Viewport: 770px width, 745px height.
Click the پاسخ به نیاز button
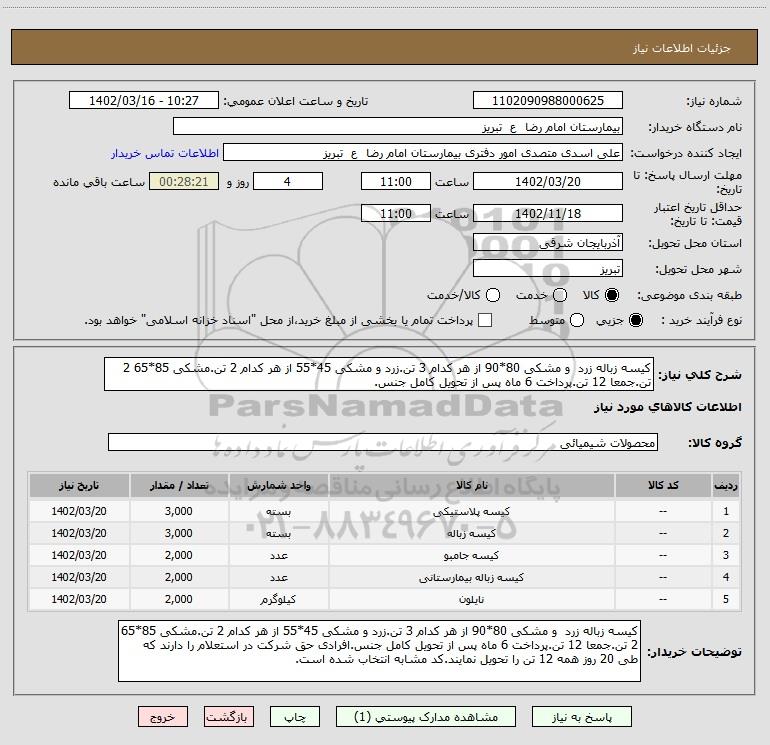coord(582,717)
